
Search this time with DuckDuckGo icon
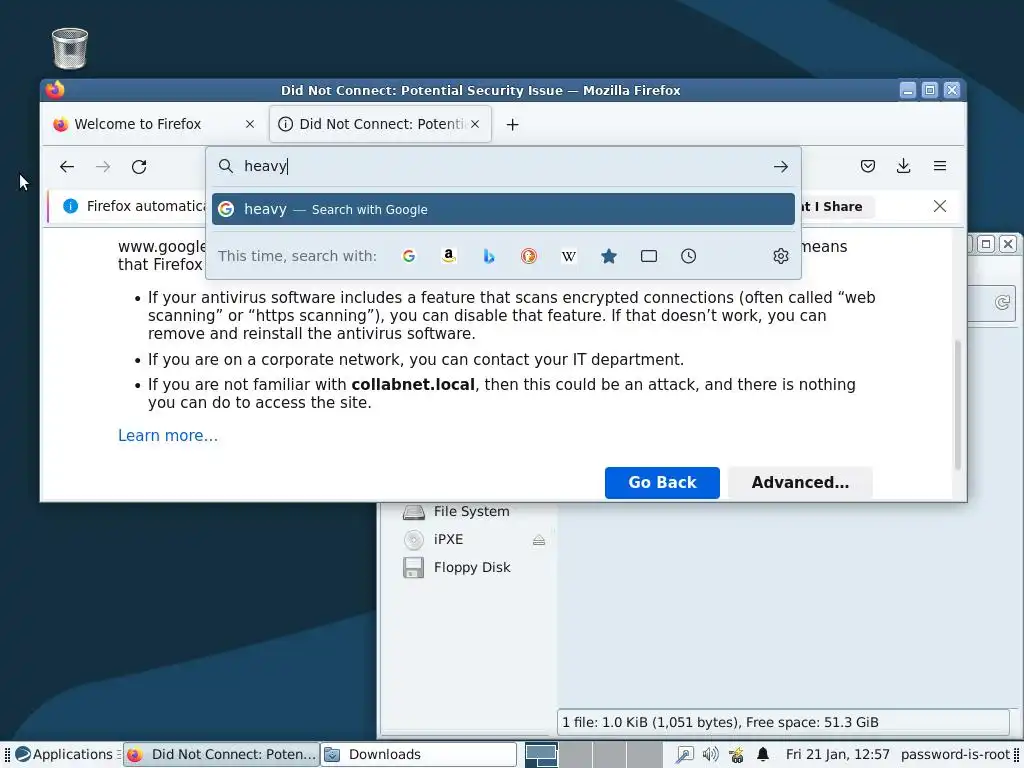(x=528, y=256)
